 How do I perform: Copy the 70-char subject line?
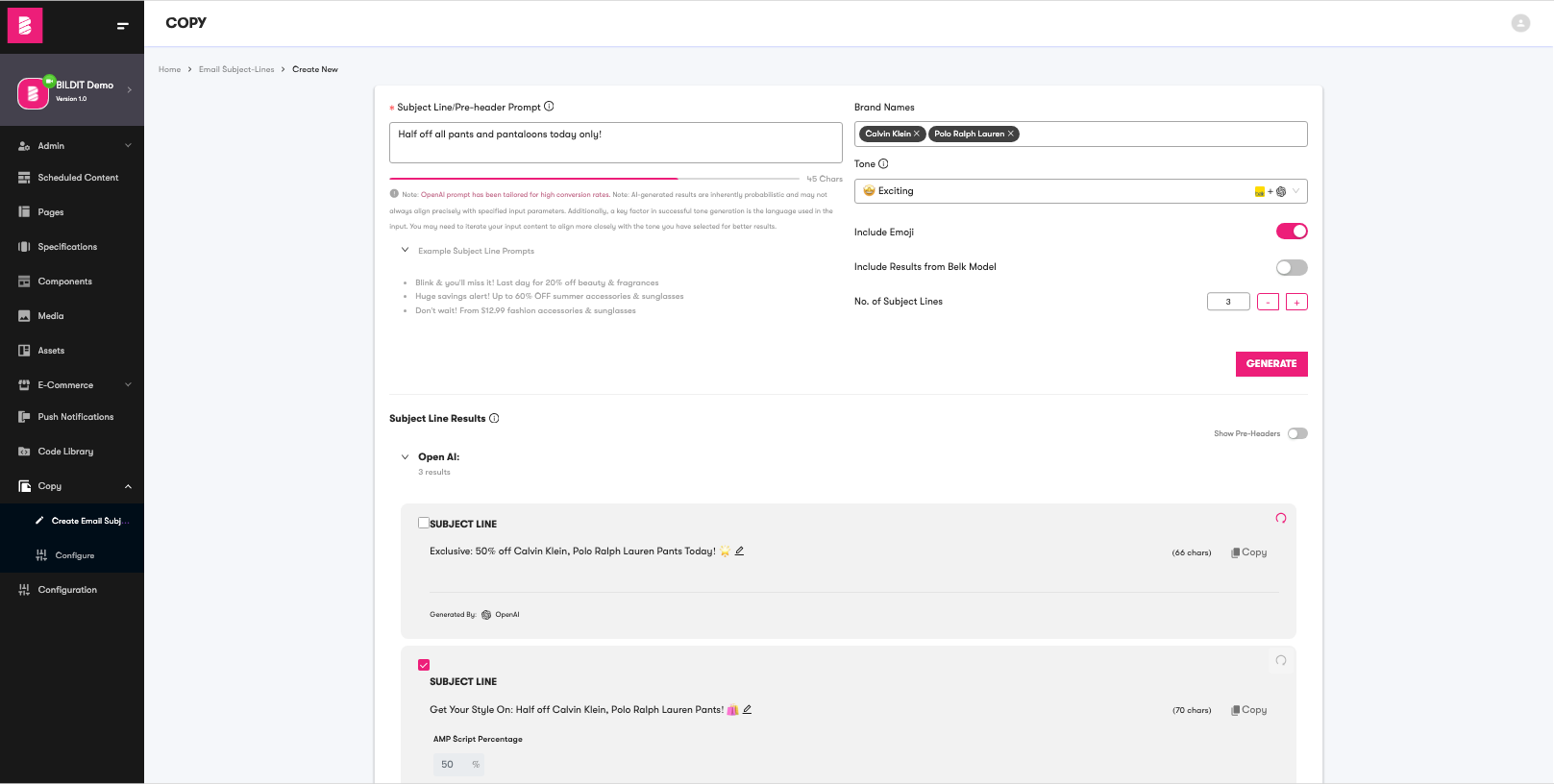[x=1249, y=710]
